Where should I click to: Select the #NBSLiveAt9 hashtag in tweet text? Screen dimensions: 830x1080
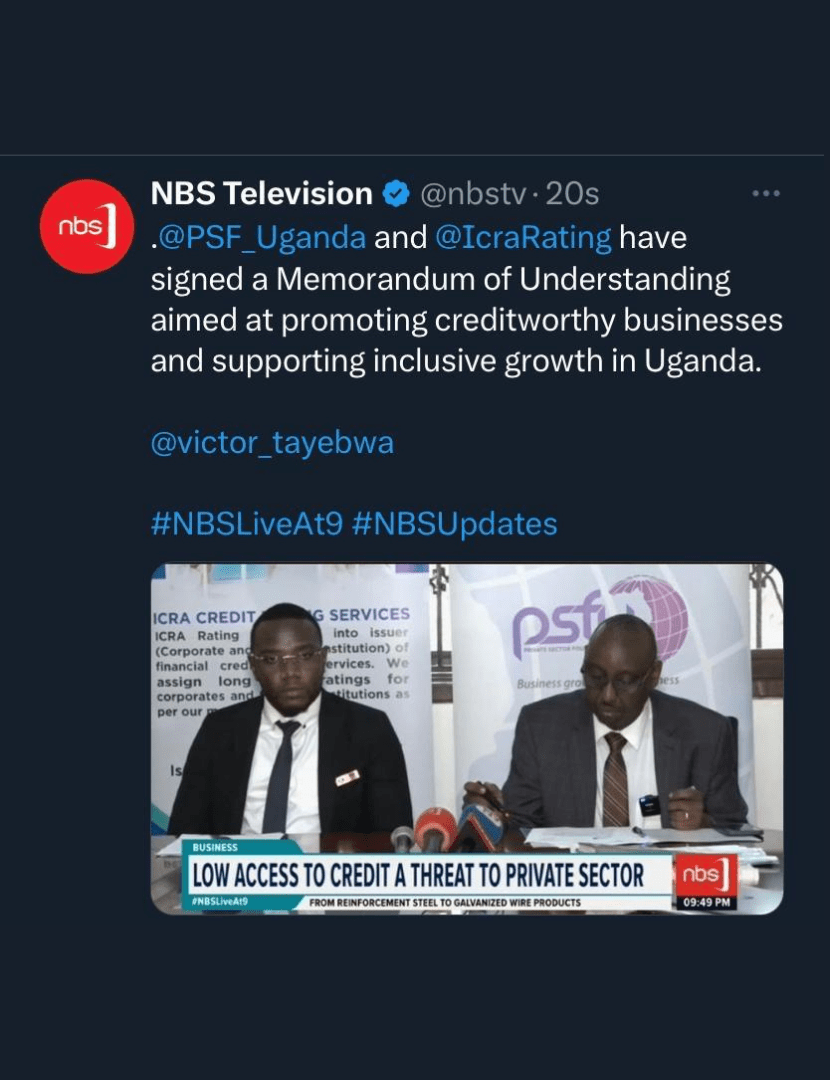click(247, 523)
